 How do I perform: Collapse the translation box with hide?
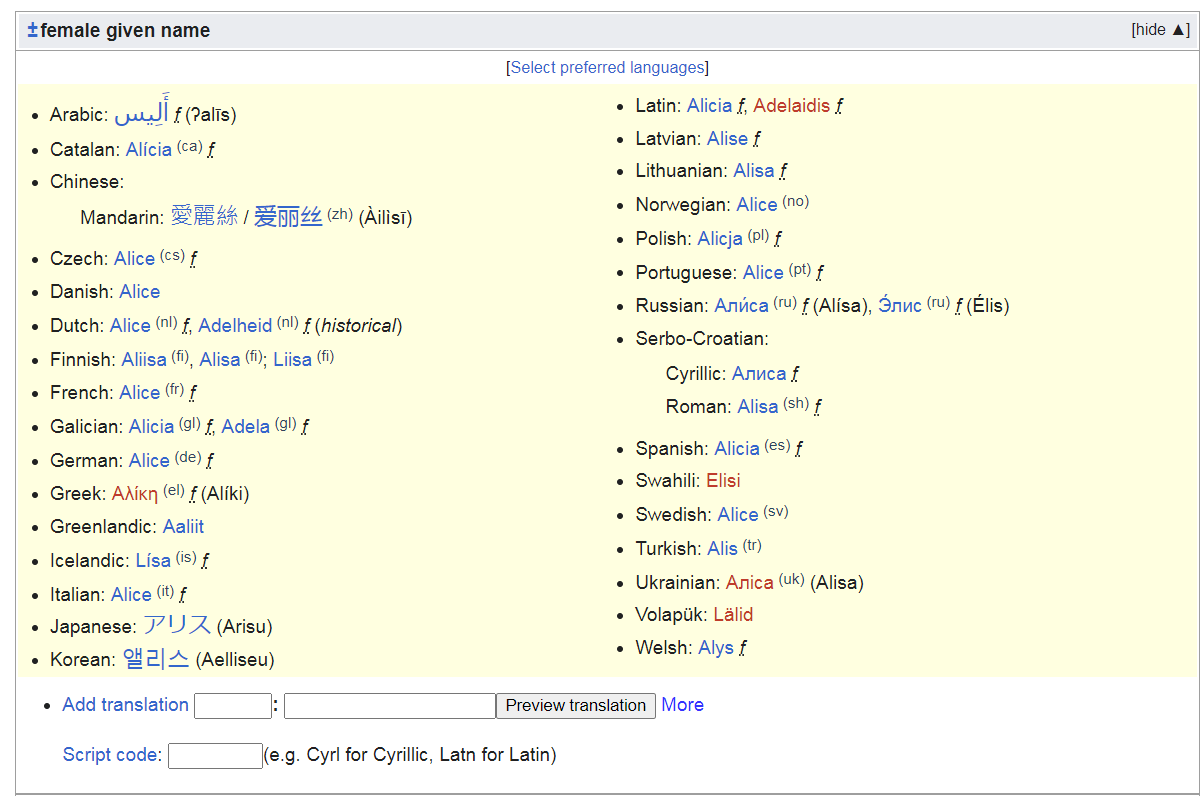(1160, 30)
